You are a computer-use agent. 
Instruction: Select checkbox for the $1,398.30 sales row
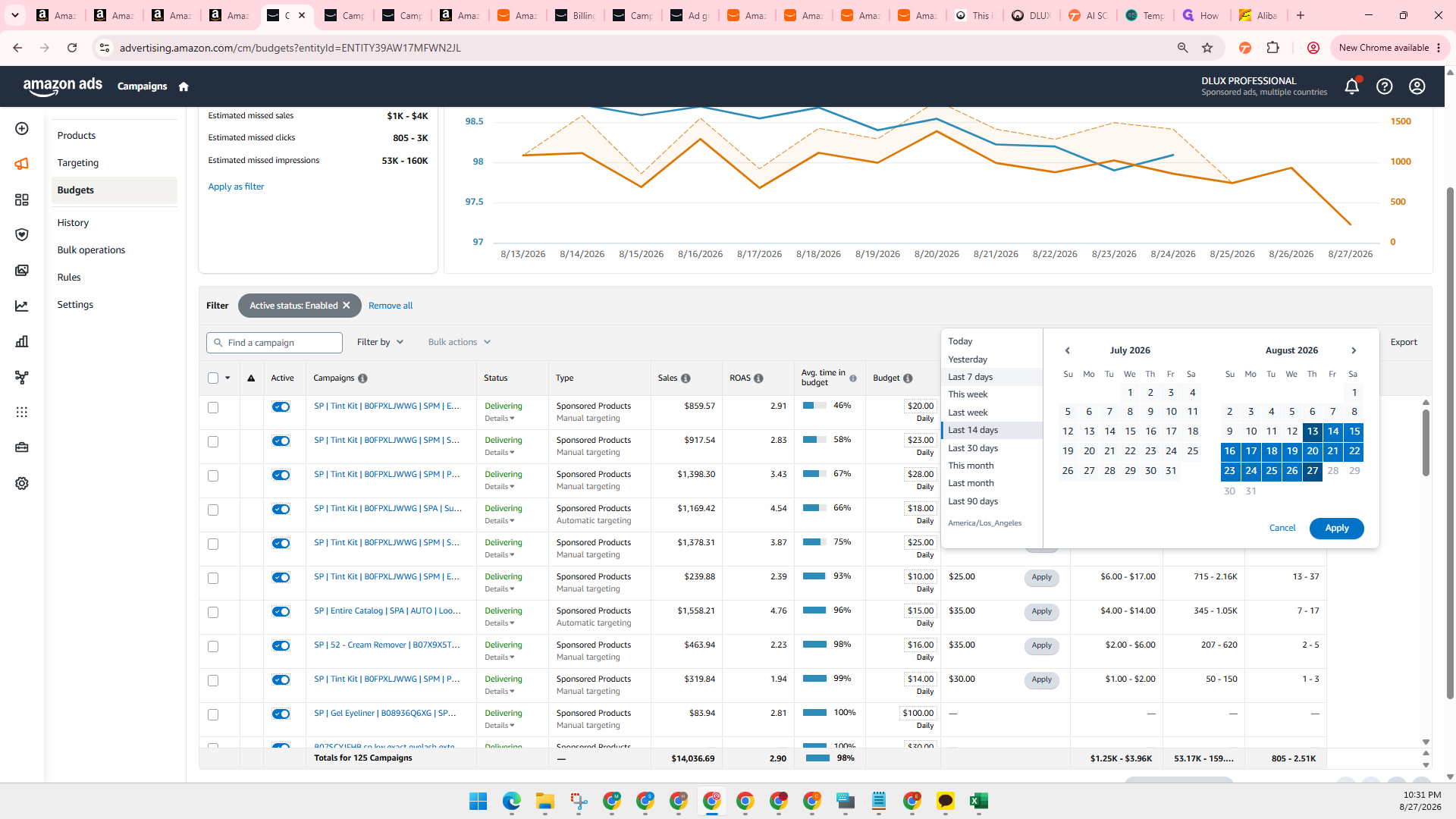[x=213, y=476]
